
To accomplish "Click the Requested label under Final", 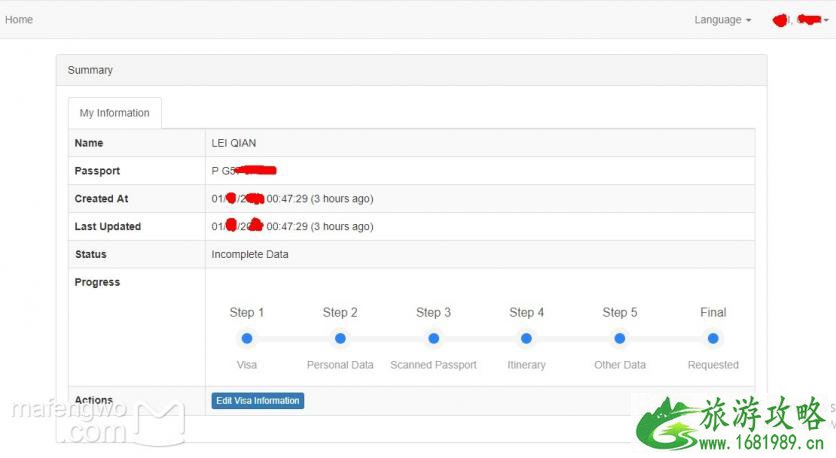I will (713, 365).
